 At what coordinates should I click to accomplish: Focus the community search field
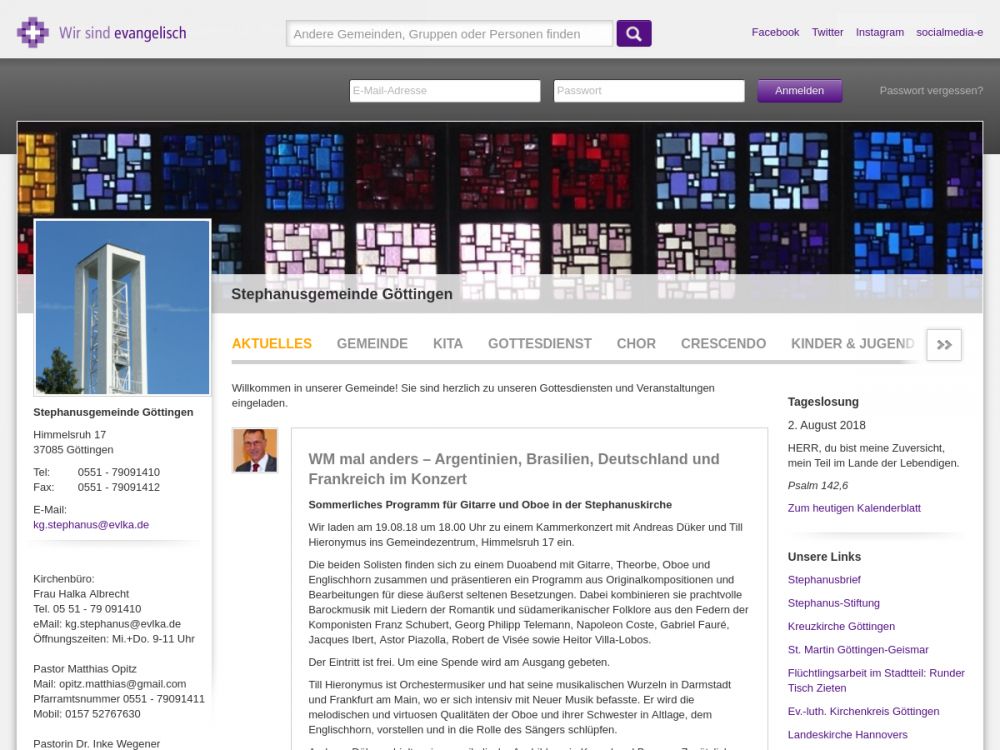pyautogui.click(x=449, y=34)
